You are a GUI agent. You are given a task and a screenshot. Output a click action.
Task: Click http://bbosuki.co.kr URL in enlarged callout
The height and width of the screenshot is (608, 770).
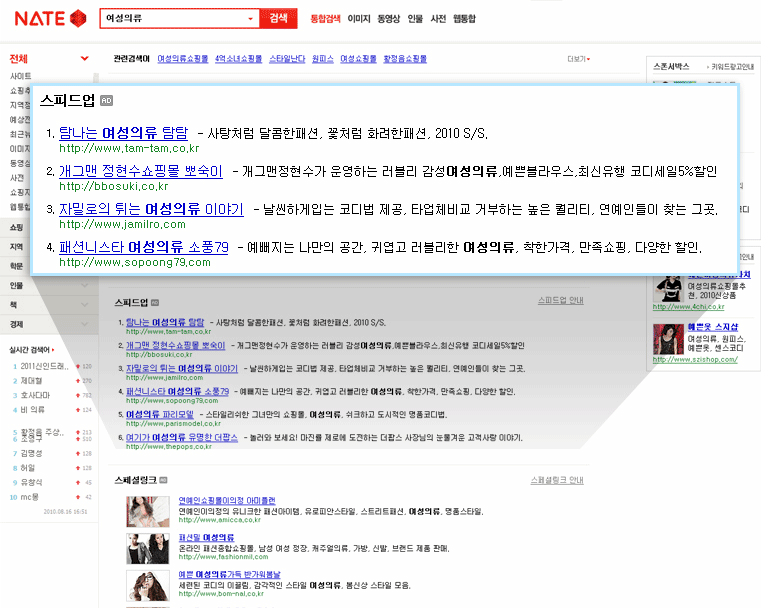pyautogui.click(x=113, y=187)
